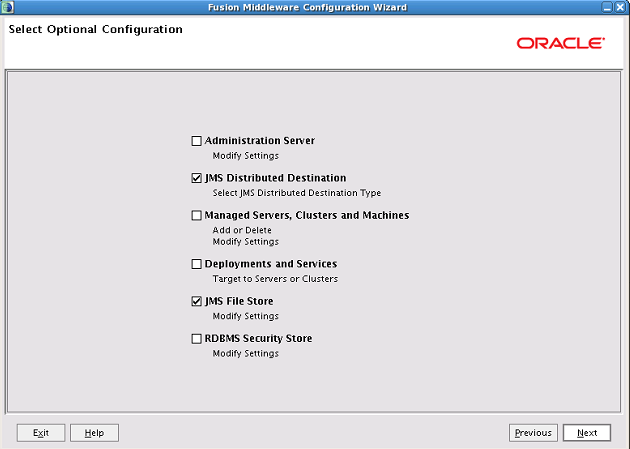630x449 pixels.
Task: Select the RDBMS Security Store checkbox
Action: tap(196, 339)
